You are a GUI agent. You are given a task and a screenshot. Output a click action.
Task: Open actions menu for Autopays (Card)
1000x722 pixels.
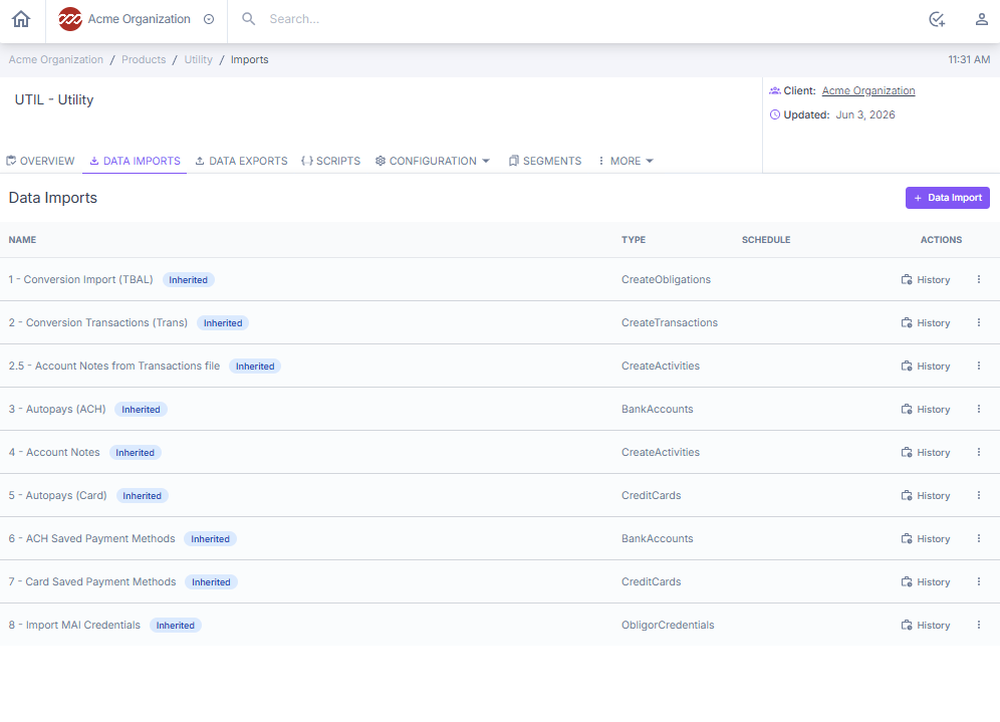click(x=978, y=496)
